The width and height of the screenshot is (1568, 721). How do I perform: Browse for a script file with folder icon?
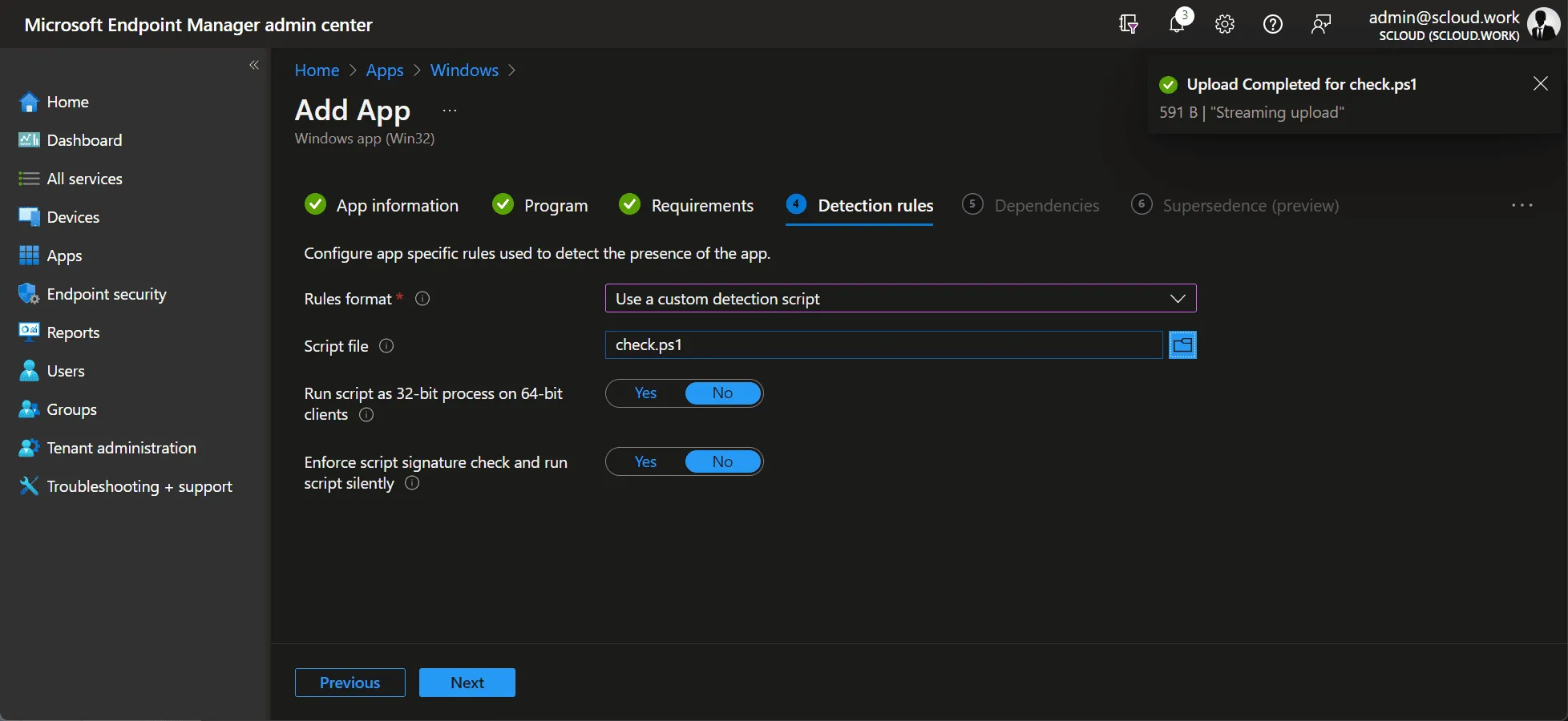1182,345
